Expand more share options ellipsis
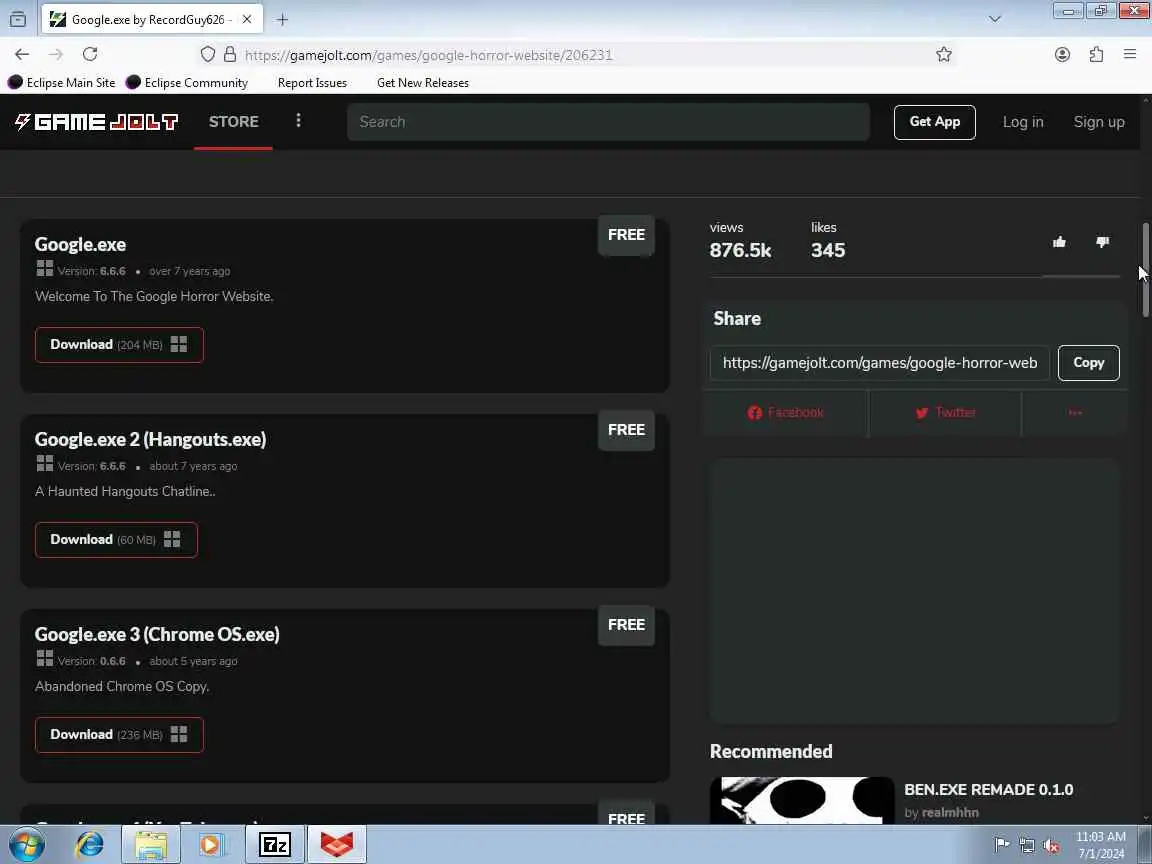The image size is (1152, 864). coord(1075,413)
